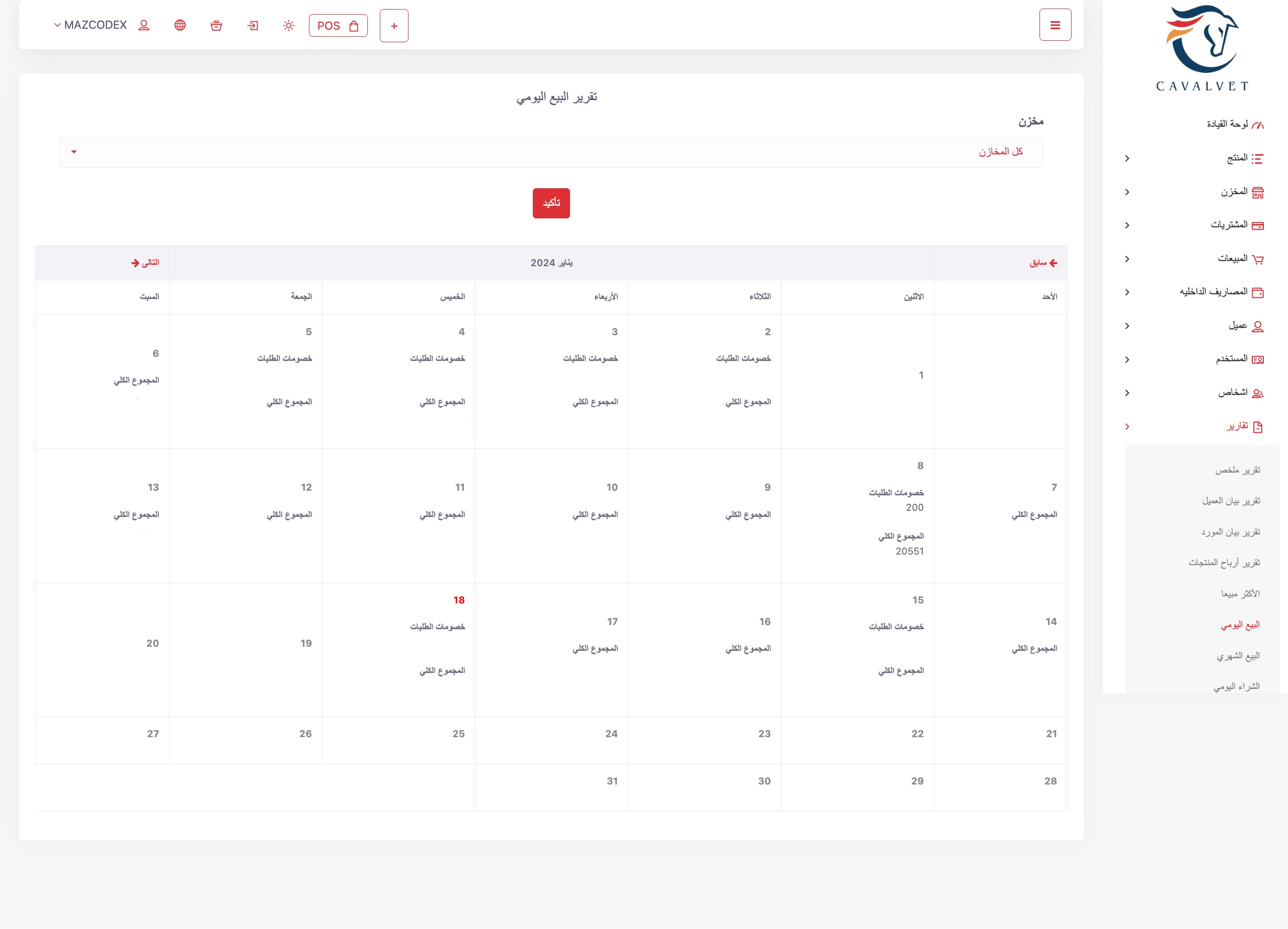Open لوحة القيادة dashboard menu item
The image size is (1288, 929).
(1235, 124)
